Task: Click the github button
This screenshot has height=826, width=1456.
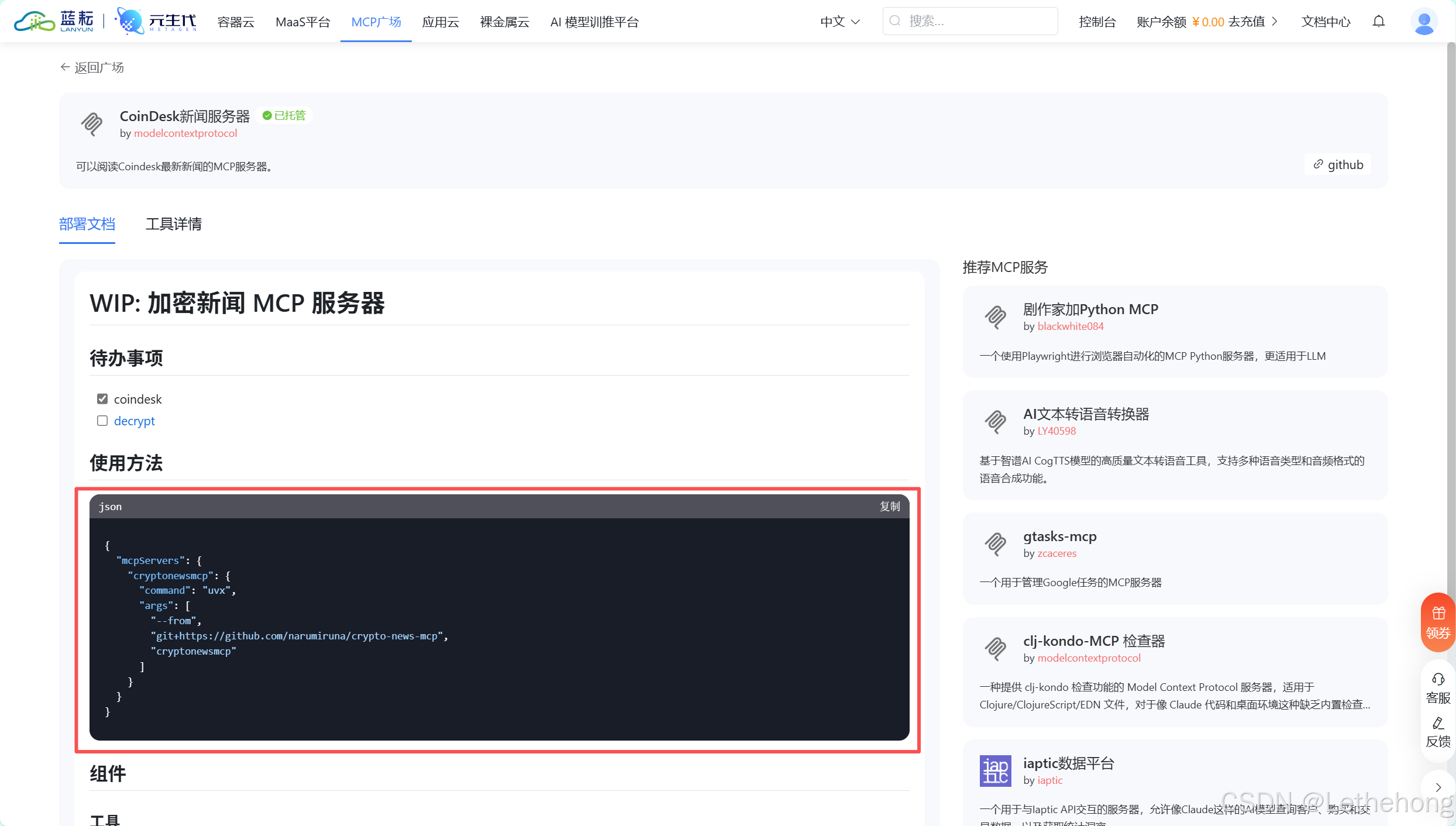Action: pos(1338,164)
